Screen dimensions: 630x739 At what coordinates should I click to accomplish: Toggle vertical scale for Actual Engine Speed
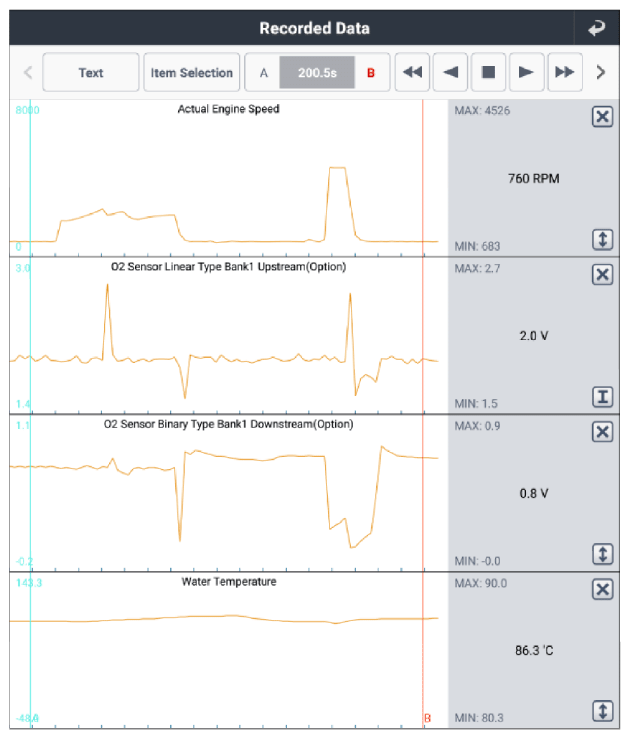click(x=602, y=239)
